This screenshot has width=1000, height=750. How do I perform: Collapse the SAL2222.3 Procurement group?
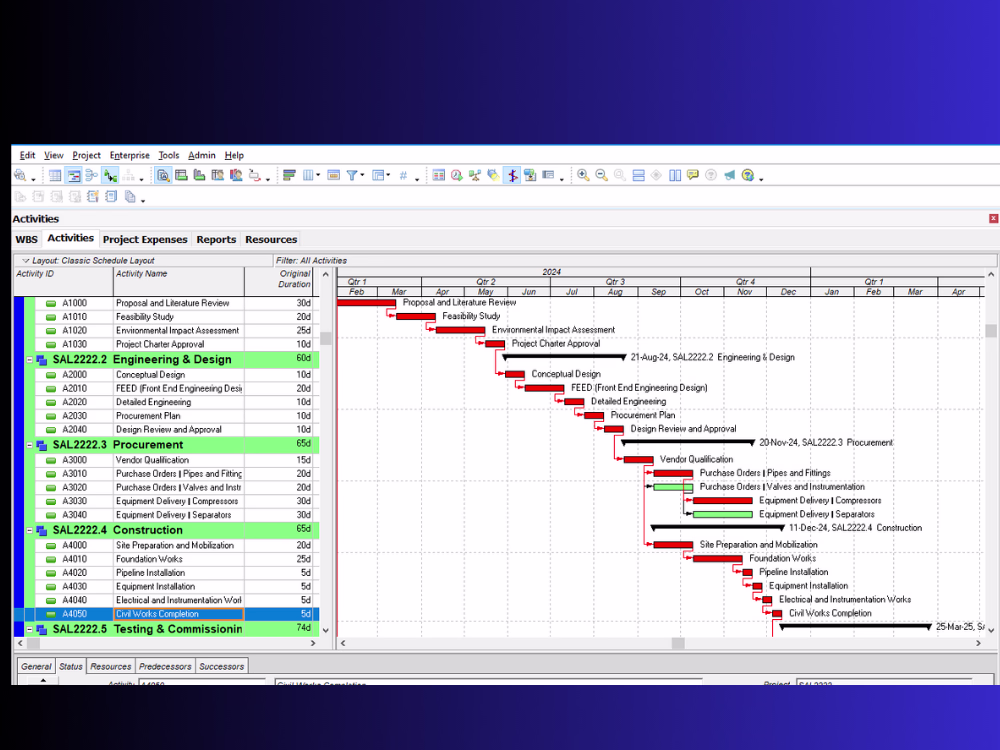coord(29,445)
